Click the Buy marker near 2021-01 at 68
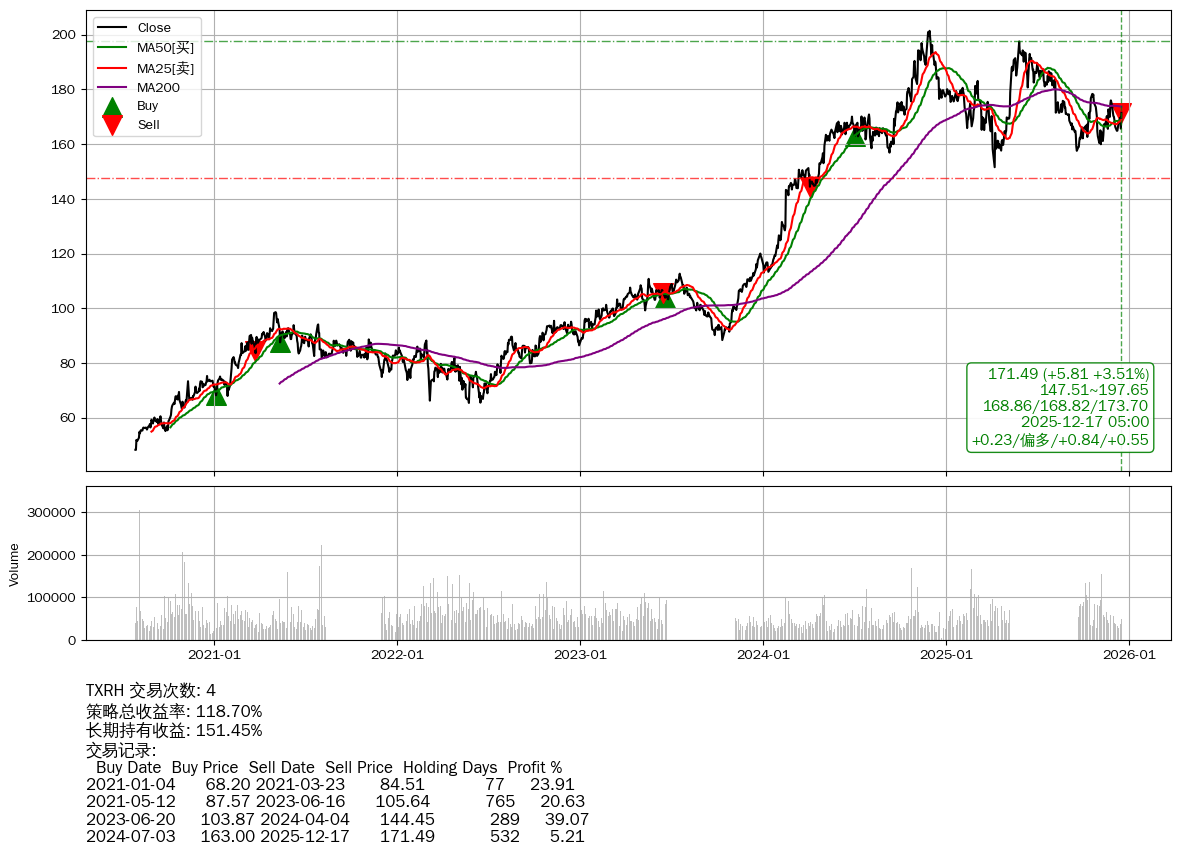This screenshot has width=1180, height=855. point(216,396)
